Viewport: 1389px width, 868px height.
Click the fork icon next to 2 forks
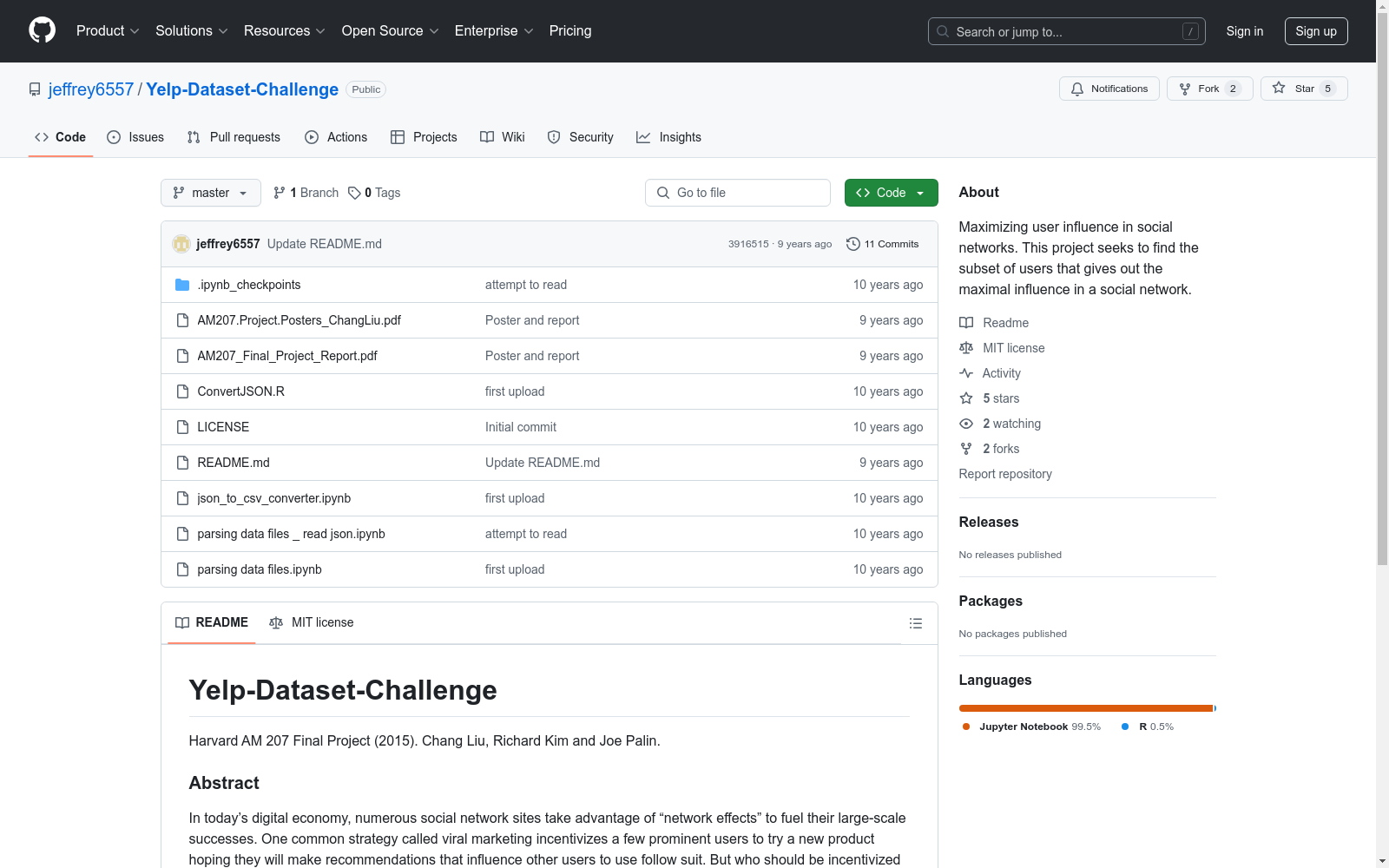tap(966, 449)
